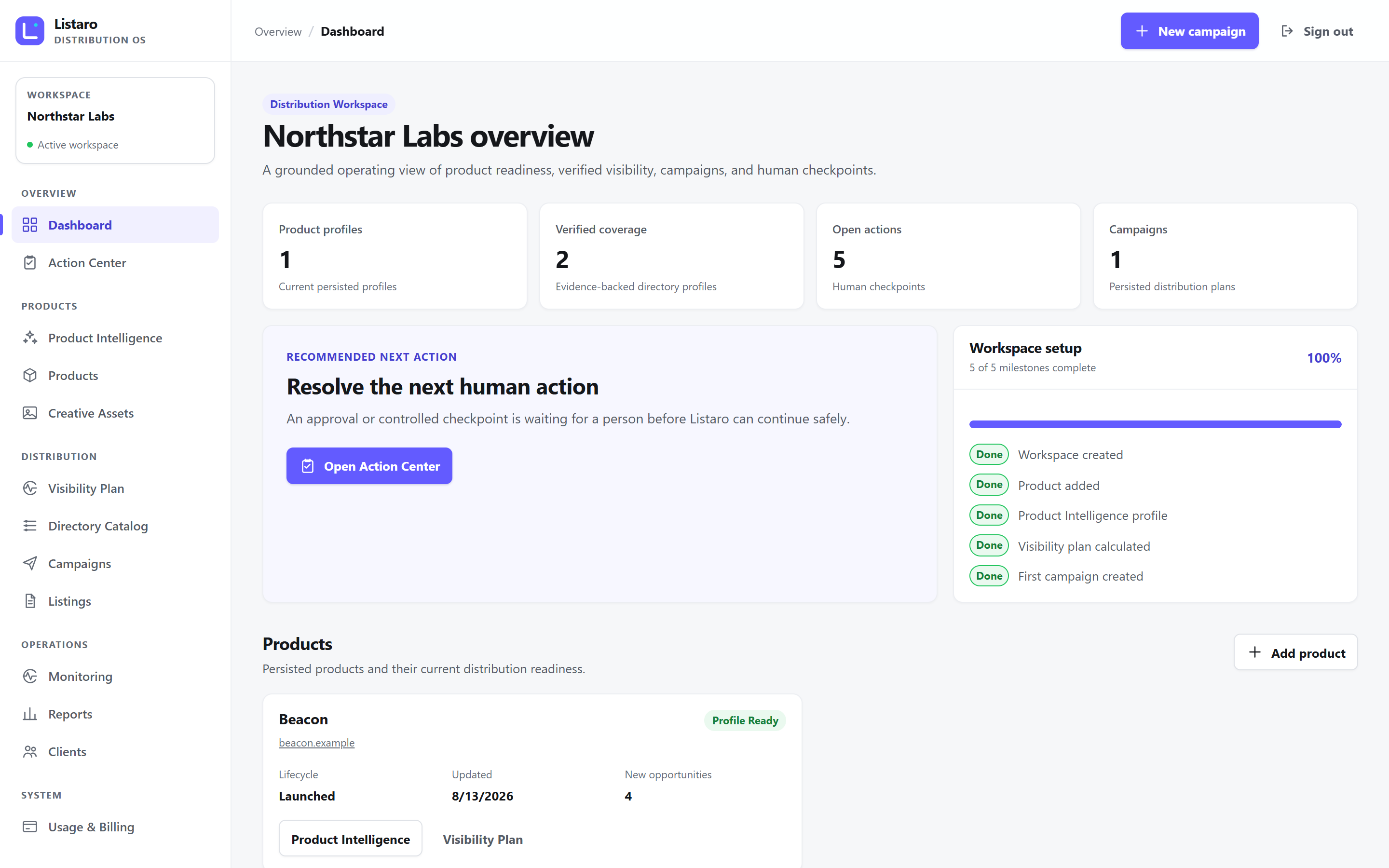Click the Workspace setup progress bar
1389x868 pixels.
(x=1155, y=424)
